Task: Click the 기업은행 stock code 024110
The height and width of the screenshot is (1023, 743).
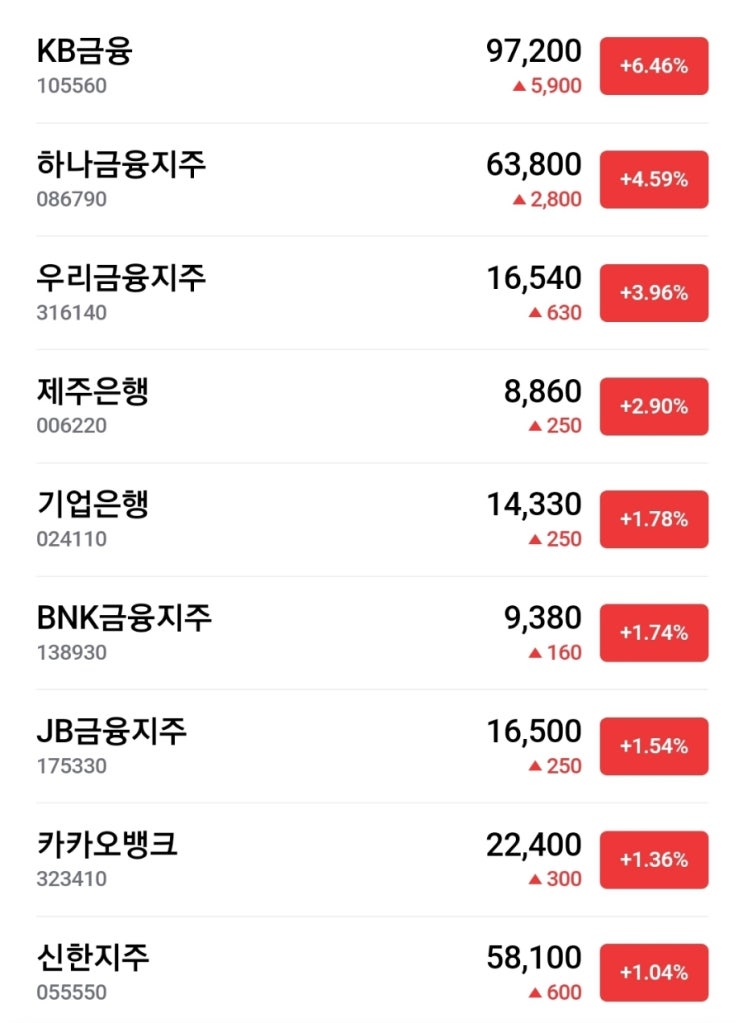Action: (71, 539)
